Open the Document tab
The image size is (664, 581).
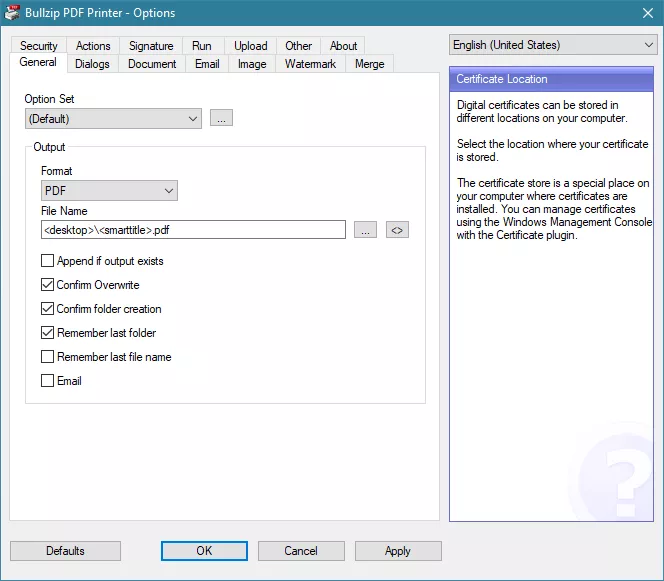click(152, 64)
